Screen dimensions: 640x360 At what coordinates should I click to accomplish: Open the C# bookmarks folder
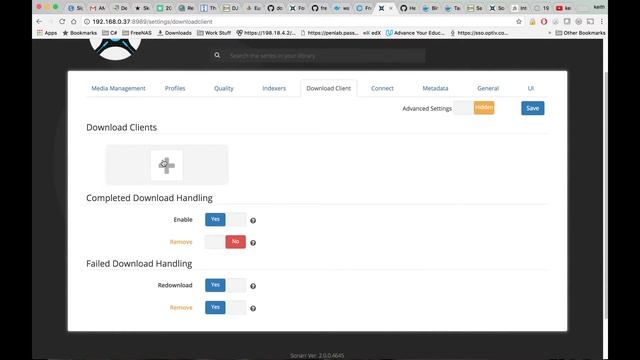[x=109, y=33]
